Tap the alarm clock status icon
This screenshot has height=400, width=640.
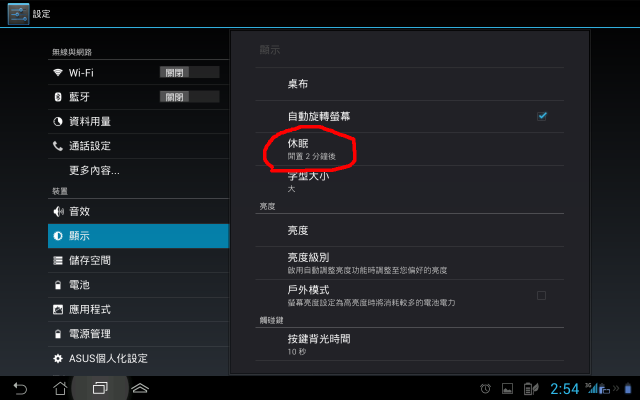[485, 389]
